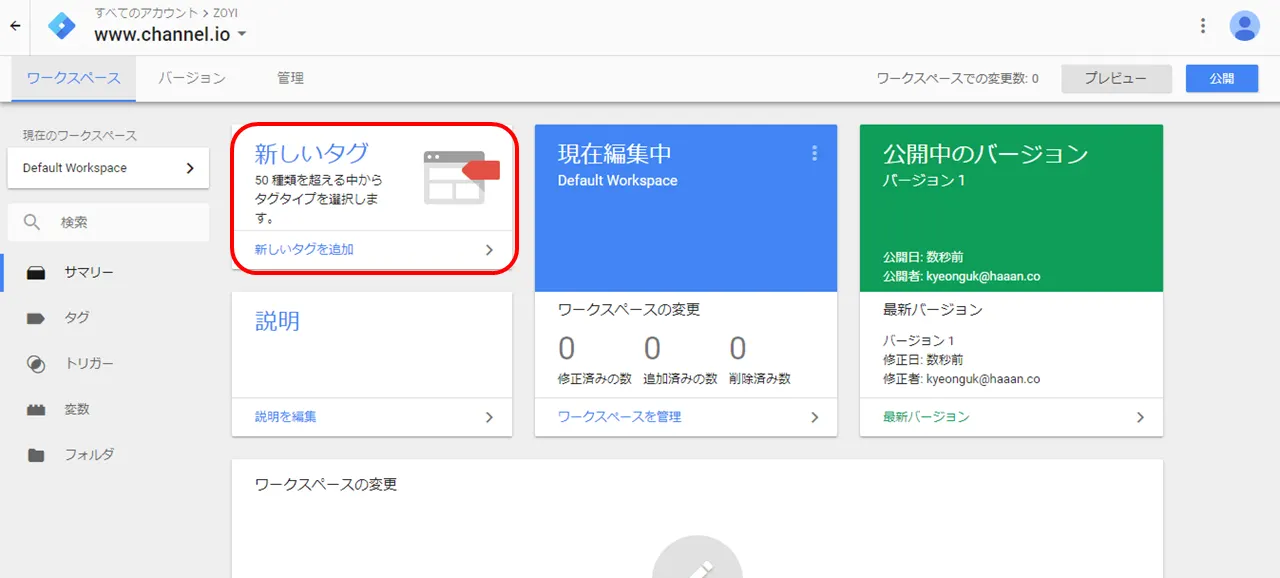This screenshot has width=1280, height=578.
Task: Click the 公開中のバージョン heading
Action: tap(985, 154)
